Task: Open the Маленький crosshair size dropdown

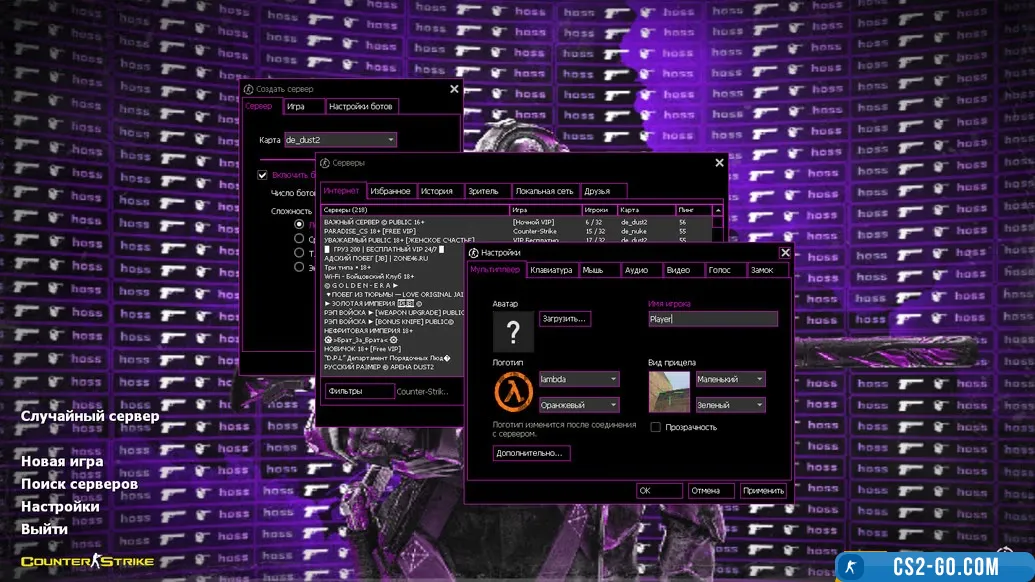Action: coord(759,379)
